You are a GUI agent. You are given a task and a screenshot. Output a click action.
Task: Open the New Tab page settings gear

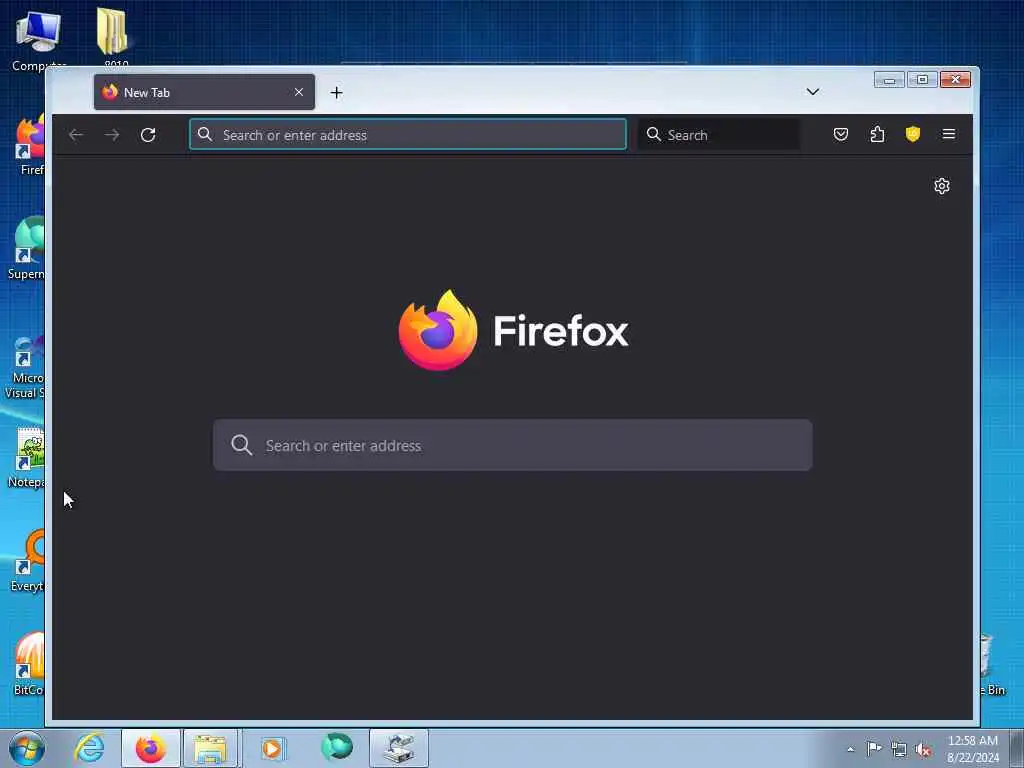(942, 186)
